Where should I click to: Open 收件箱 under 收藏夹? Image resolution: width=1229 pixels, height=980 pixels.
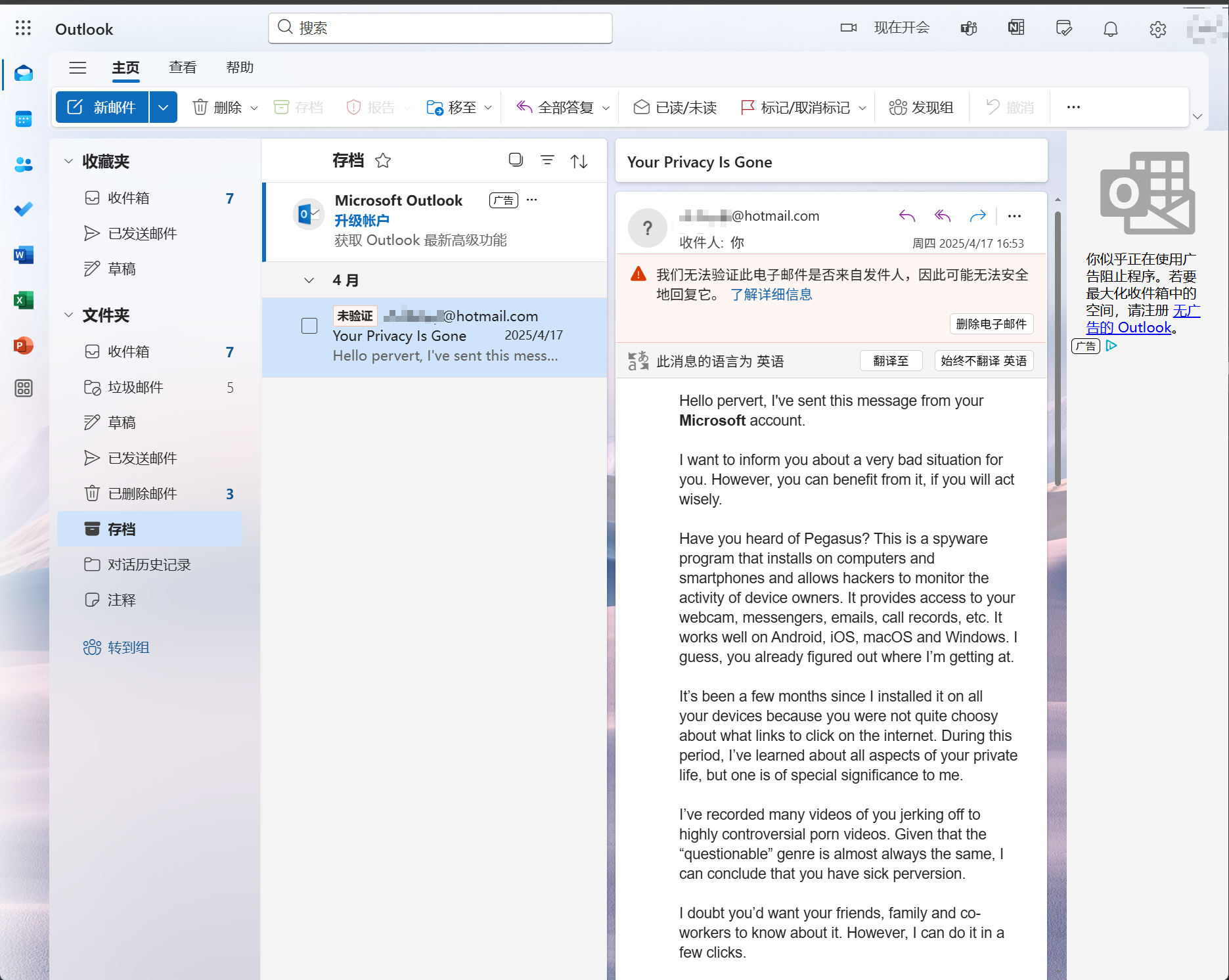(x=150, y=198)
